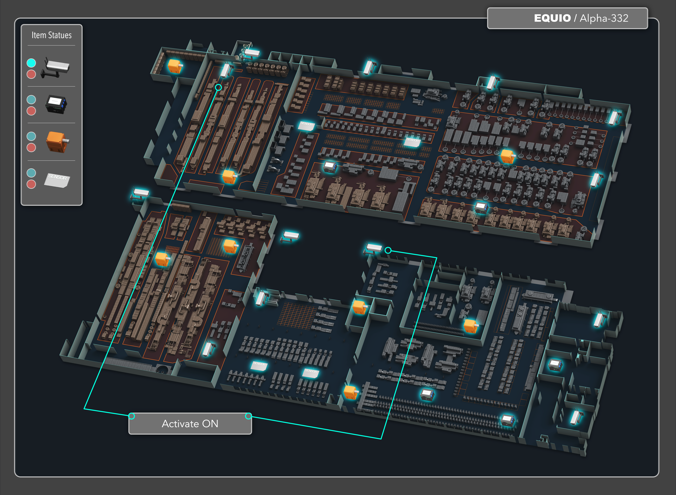Select the light panel in the center of the upper-middle hall

pos(412,142)
